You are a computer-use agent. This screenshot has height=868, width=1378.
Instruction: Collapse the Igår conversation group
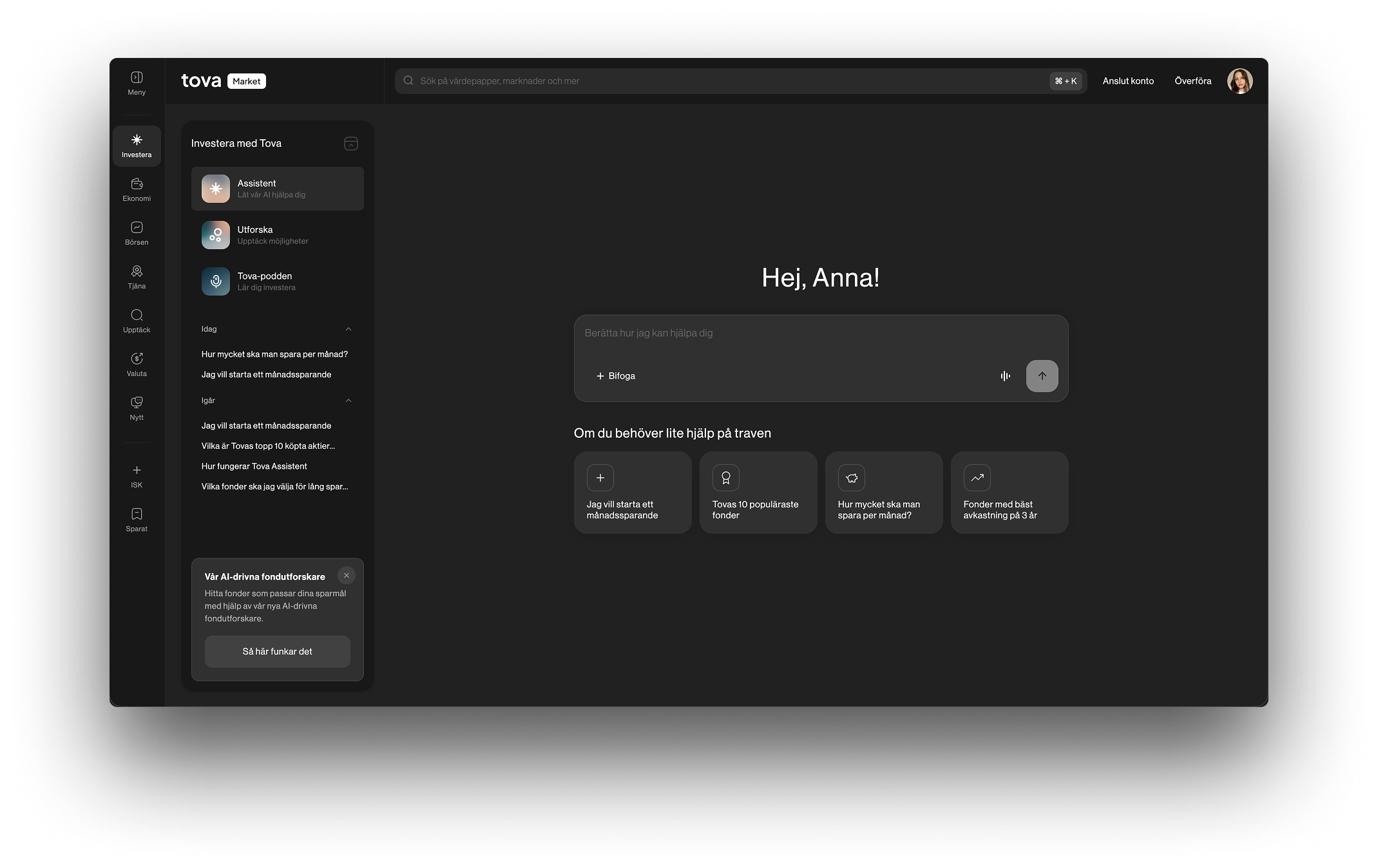pyautogui.click(x=349, y=401)
